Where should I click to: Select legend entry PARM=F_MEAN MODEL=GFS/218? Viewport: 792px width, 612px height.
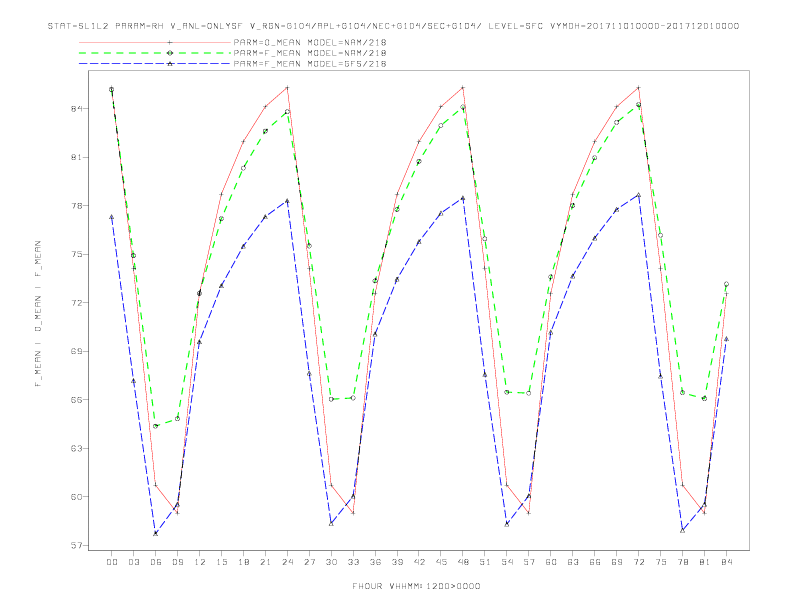click(x=310, y=64)
